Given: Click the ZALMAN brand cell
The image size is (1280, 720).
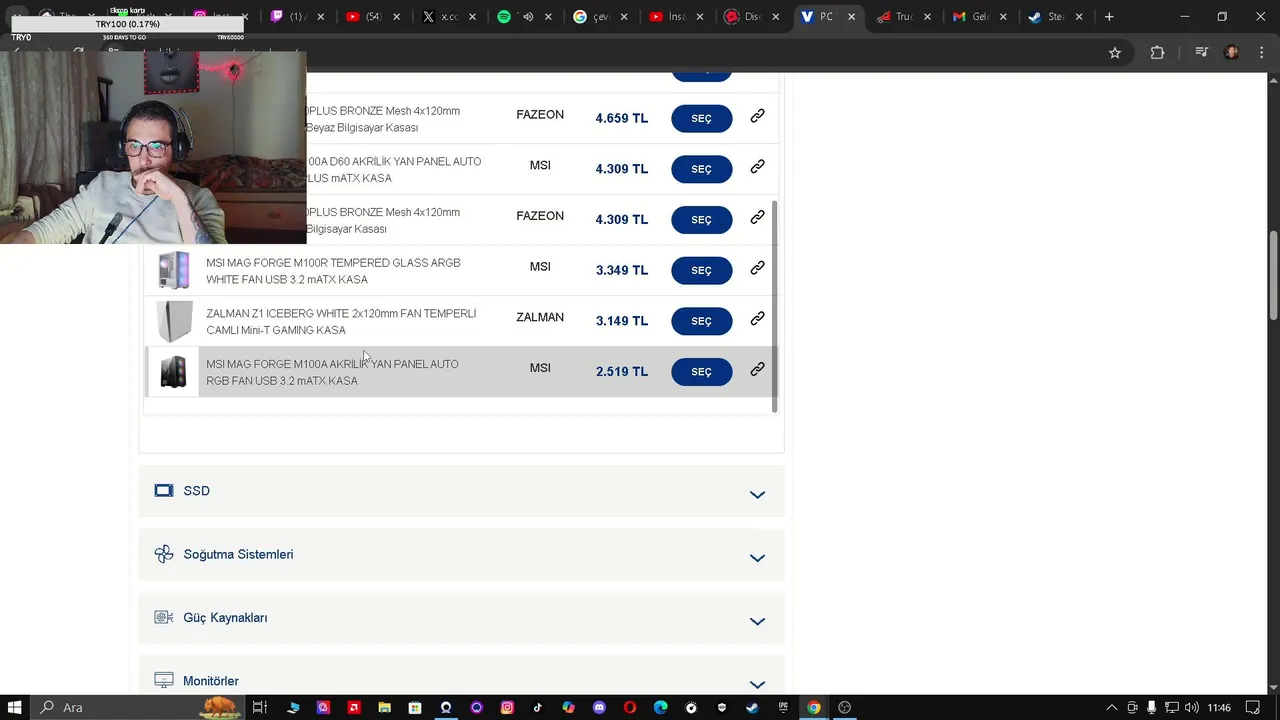Looking at the screenshot, I should [540, 318].
